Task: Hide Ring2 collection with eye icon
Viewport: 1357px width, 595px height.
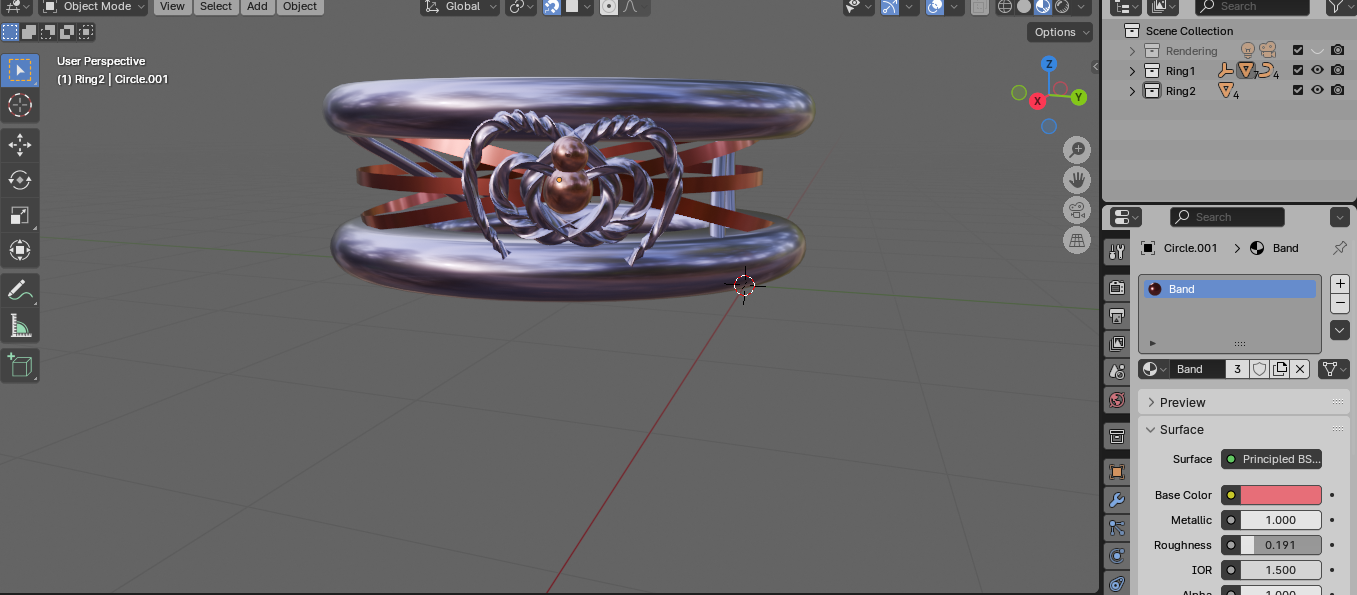Action: [x=1318, y=91]
